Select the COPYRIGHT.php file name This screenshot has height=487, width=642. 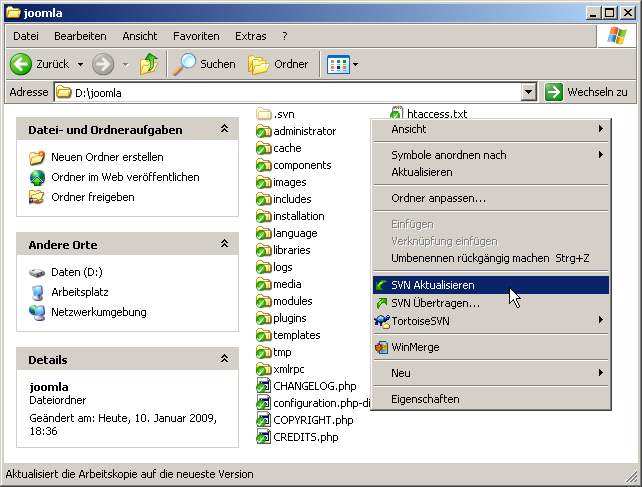click(313, 420)
